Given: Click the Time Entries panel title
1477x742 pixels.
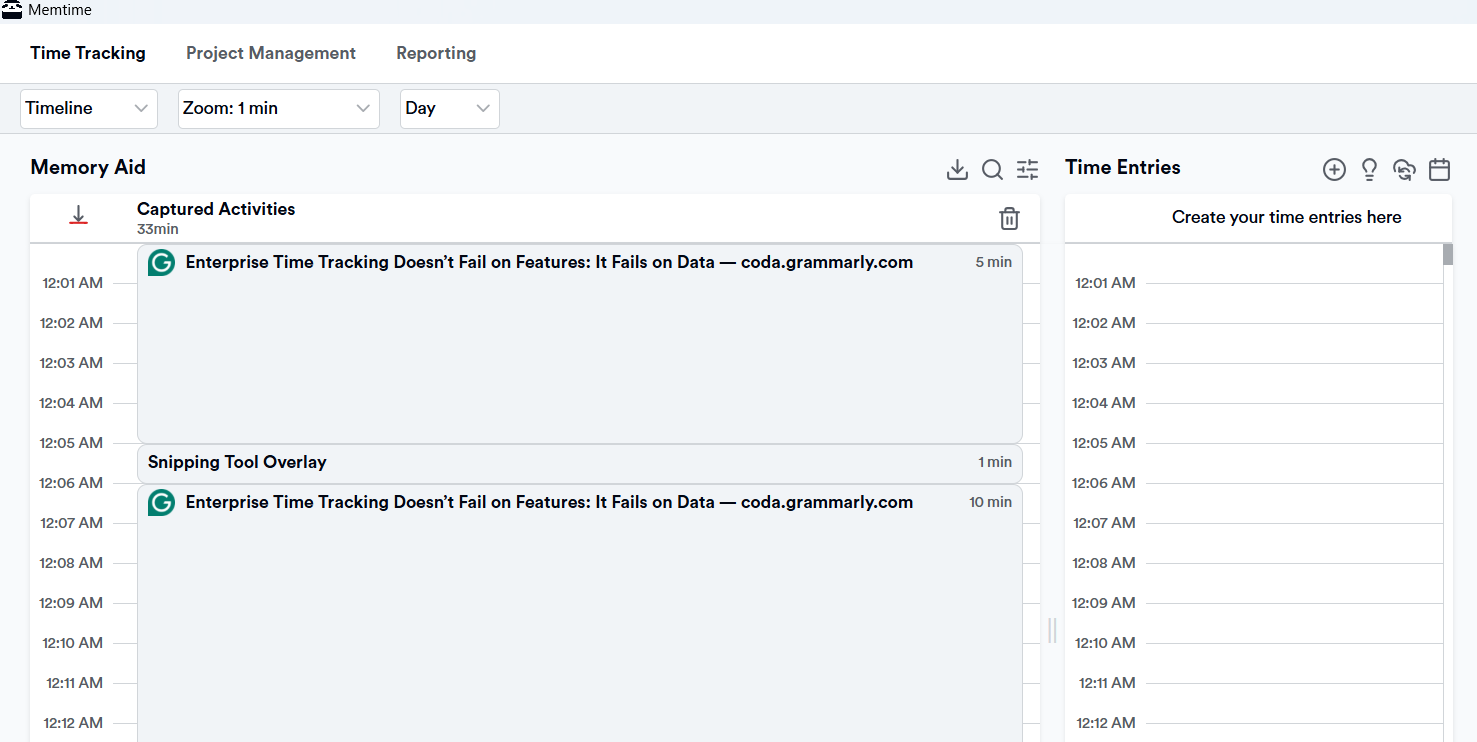Looking at the screenshot, I should (x=1123, y=167).
